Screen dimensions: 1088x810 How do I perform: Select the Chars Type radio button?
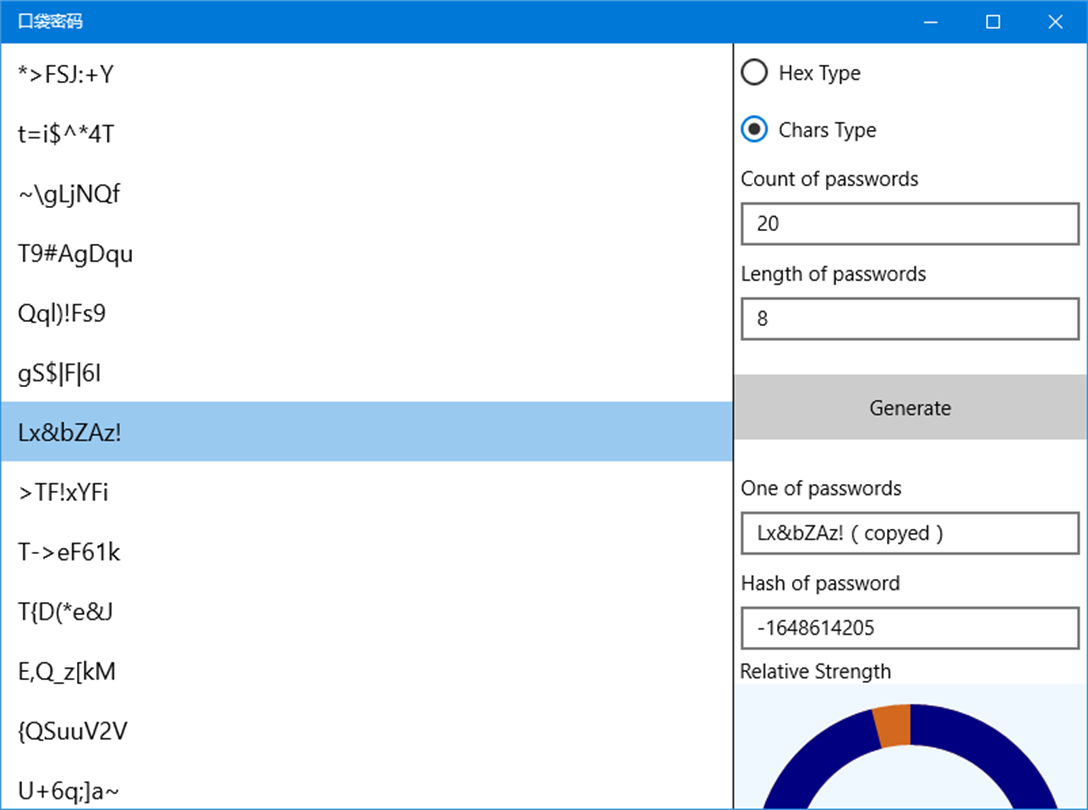[754, 130]
